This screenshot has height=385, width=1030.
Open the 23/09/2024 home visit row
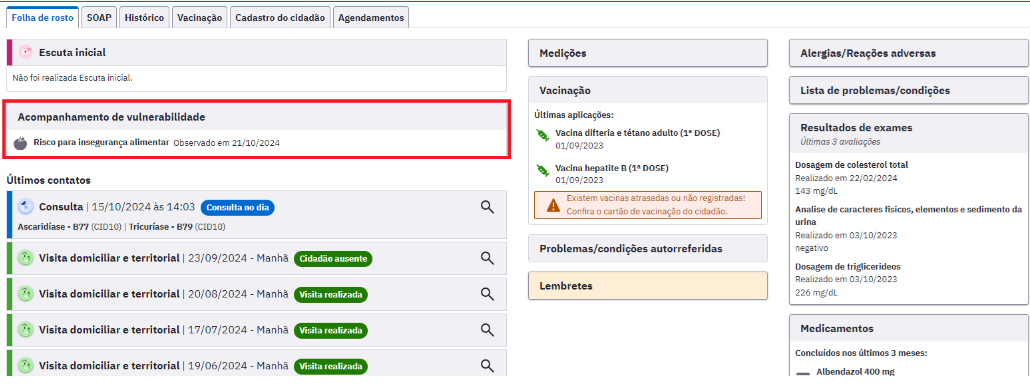point(257,258)
